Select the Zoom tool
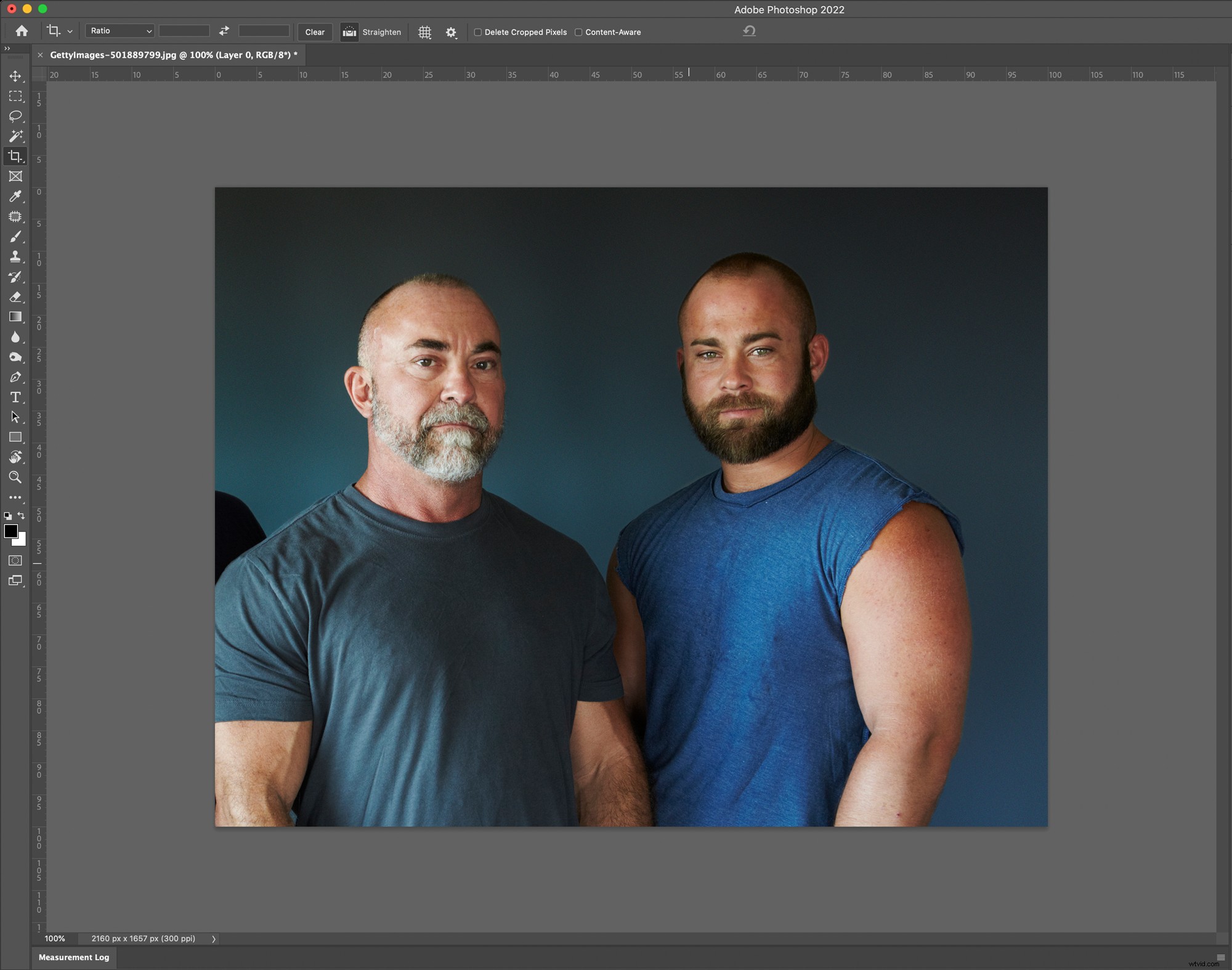Image resolution: width=1232 pixels, height=970 pixels. 15,477
